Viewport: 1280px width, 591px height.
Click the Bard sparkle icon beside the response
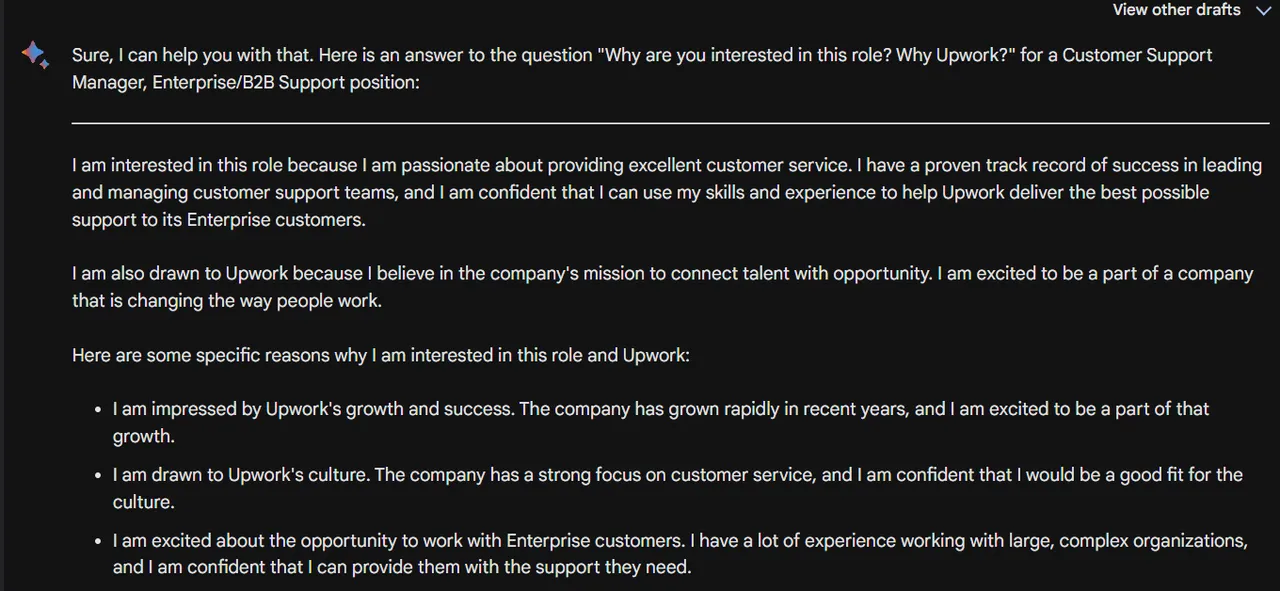35,56
